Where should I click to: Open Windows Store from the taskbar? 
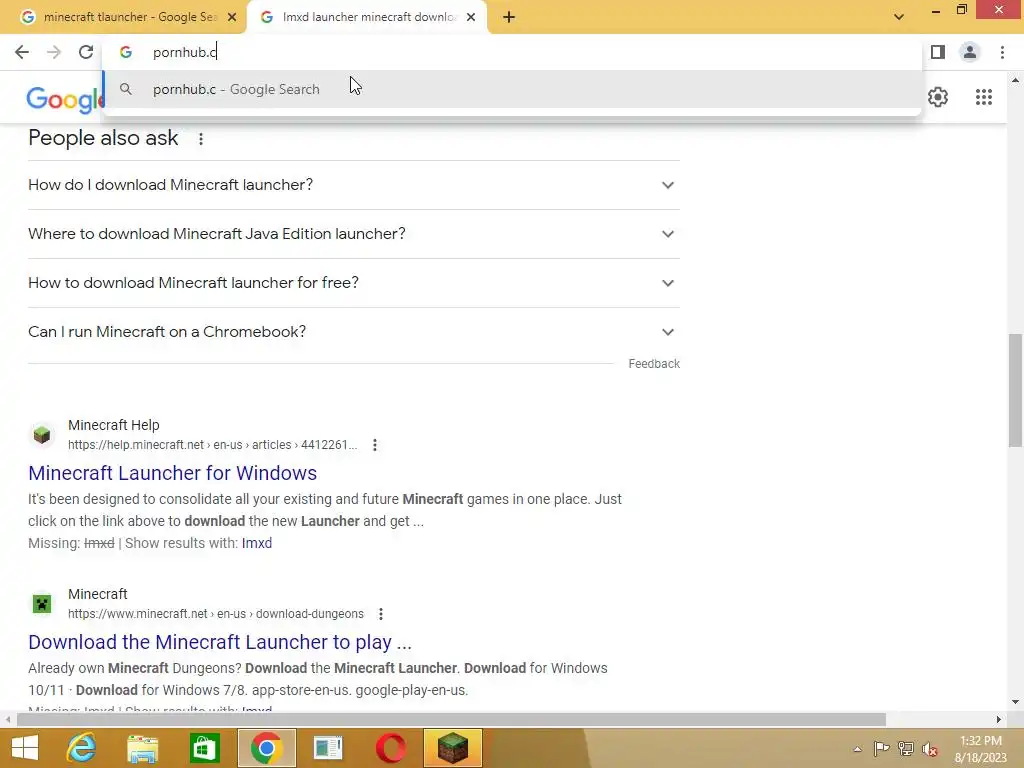click(x=204, y=748)
